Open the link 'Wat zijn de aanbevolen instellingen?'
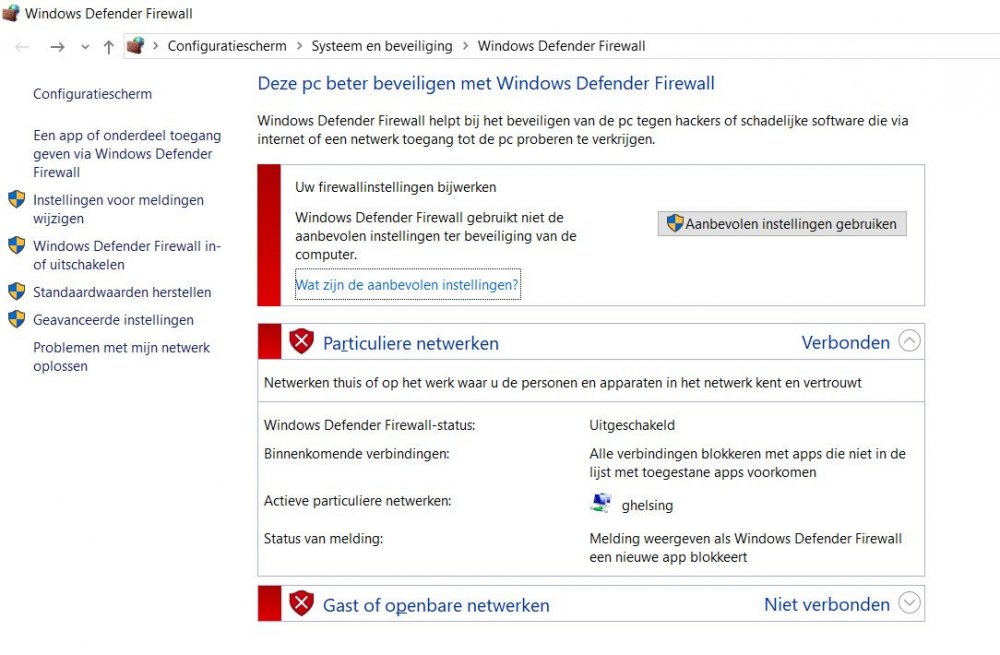 (407, 284)
